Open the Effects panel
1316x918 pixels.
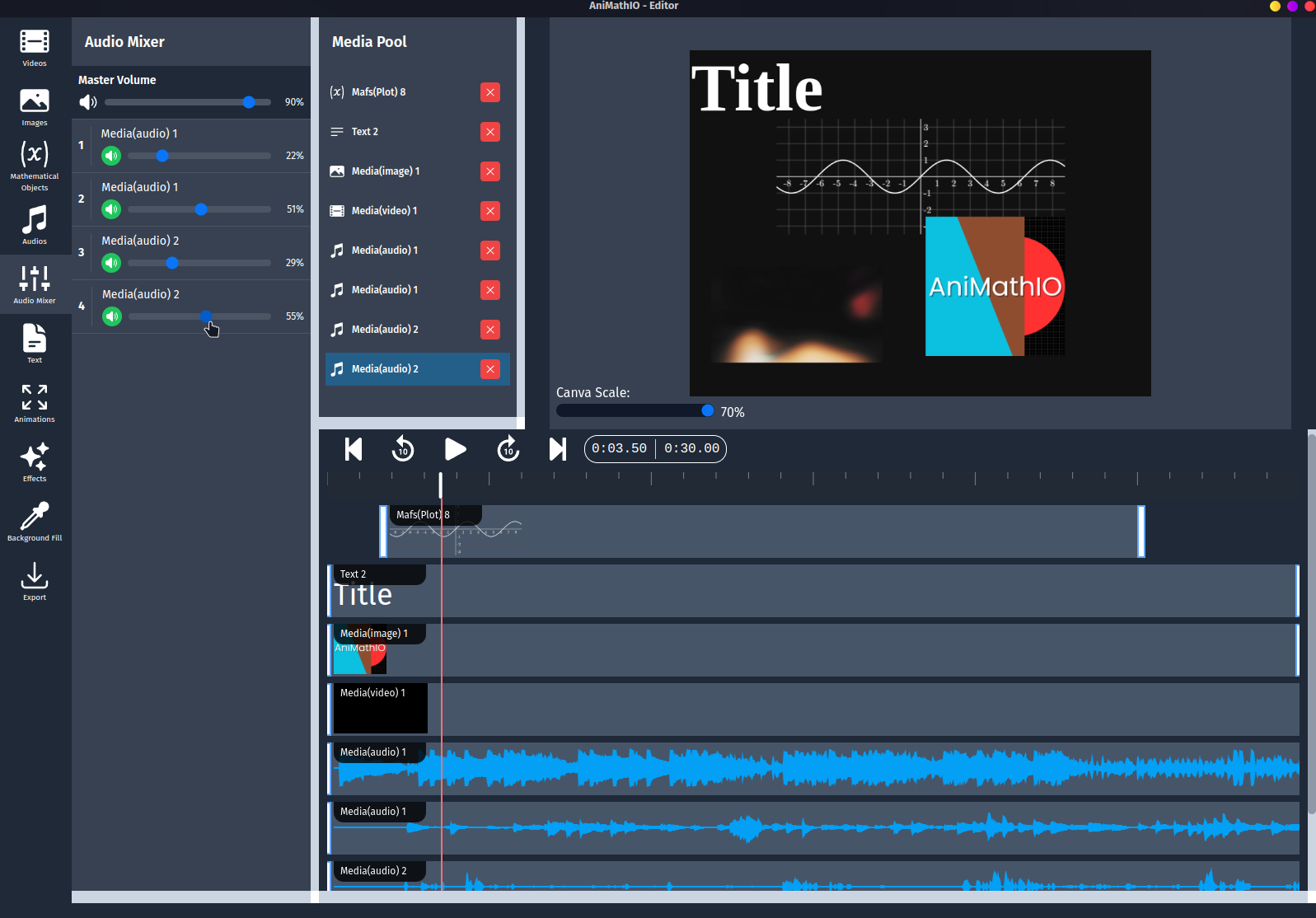(x=35, y=463)
